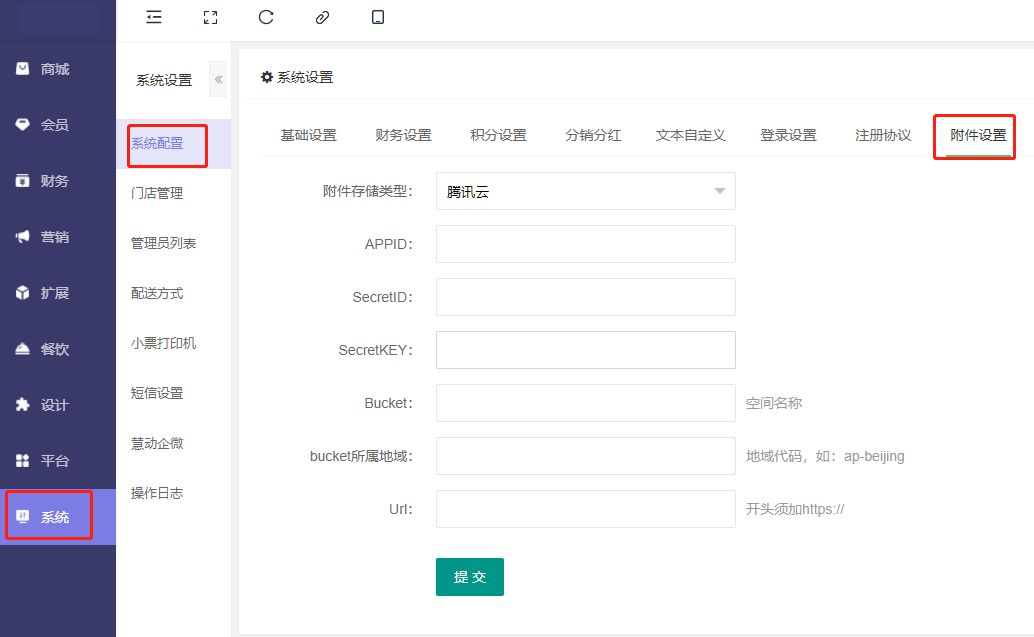Click the SecretKEY input field
1034x637 pixels.
coord(585,350)
